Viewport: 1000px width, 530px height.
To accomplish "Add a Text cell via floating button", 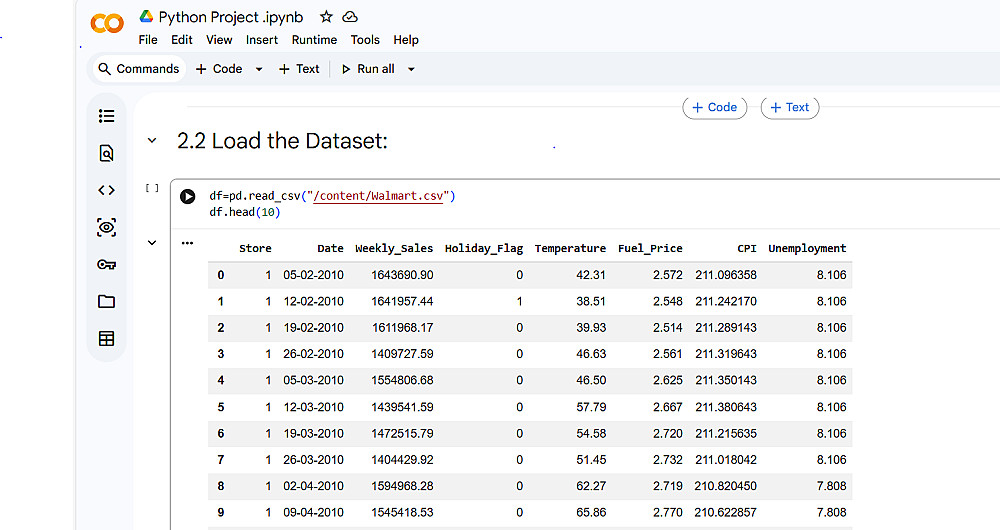I will (789, 108).
